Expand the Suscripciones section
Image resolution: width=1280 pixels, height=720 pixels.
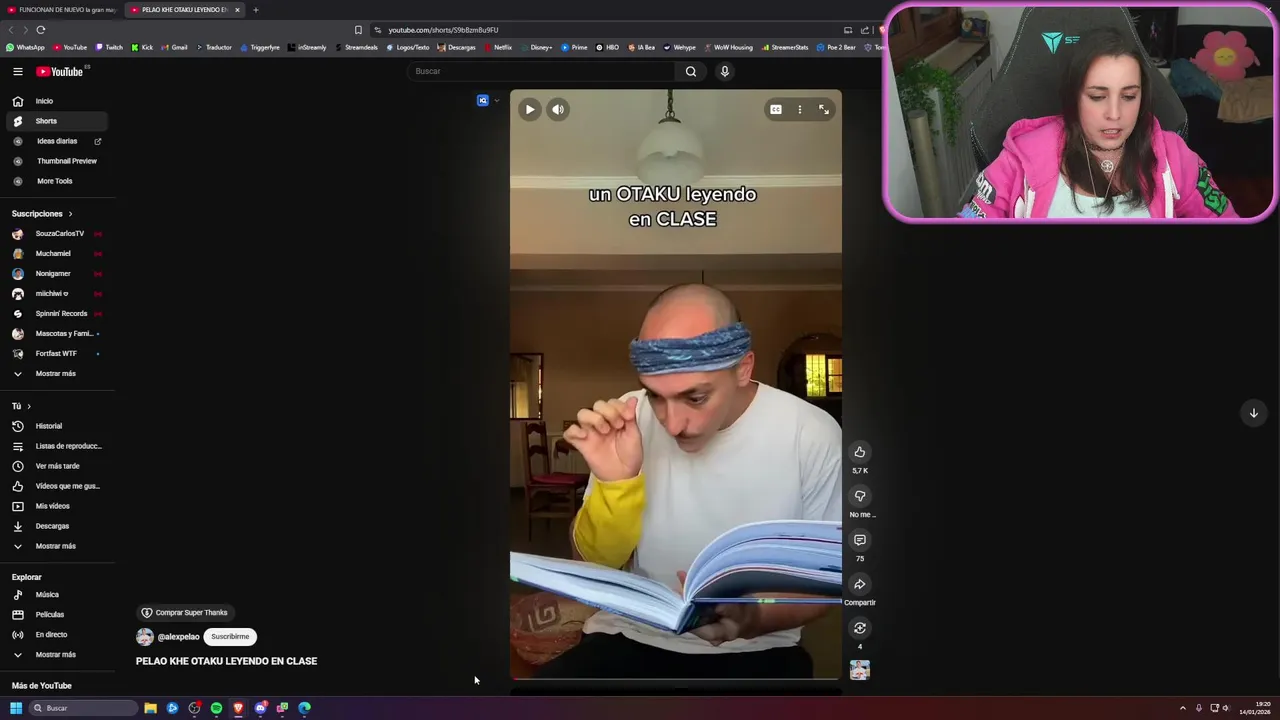click(x=43, y=214)
